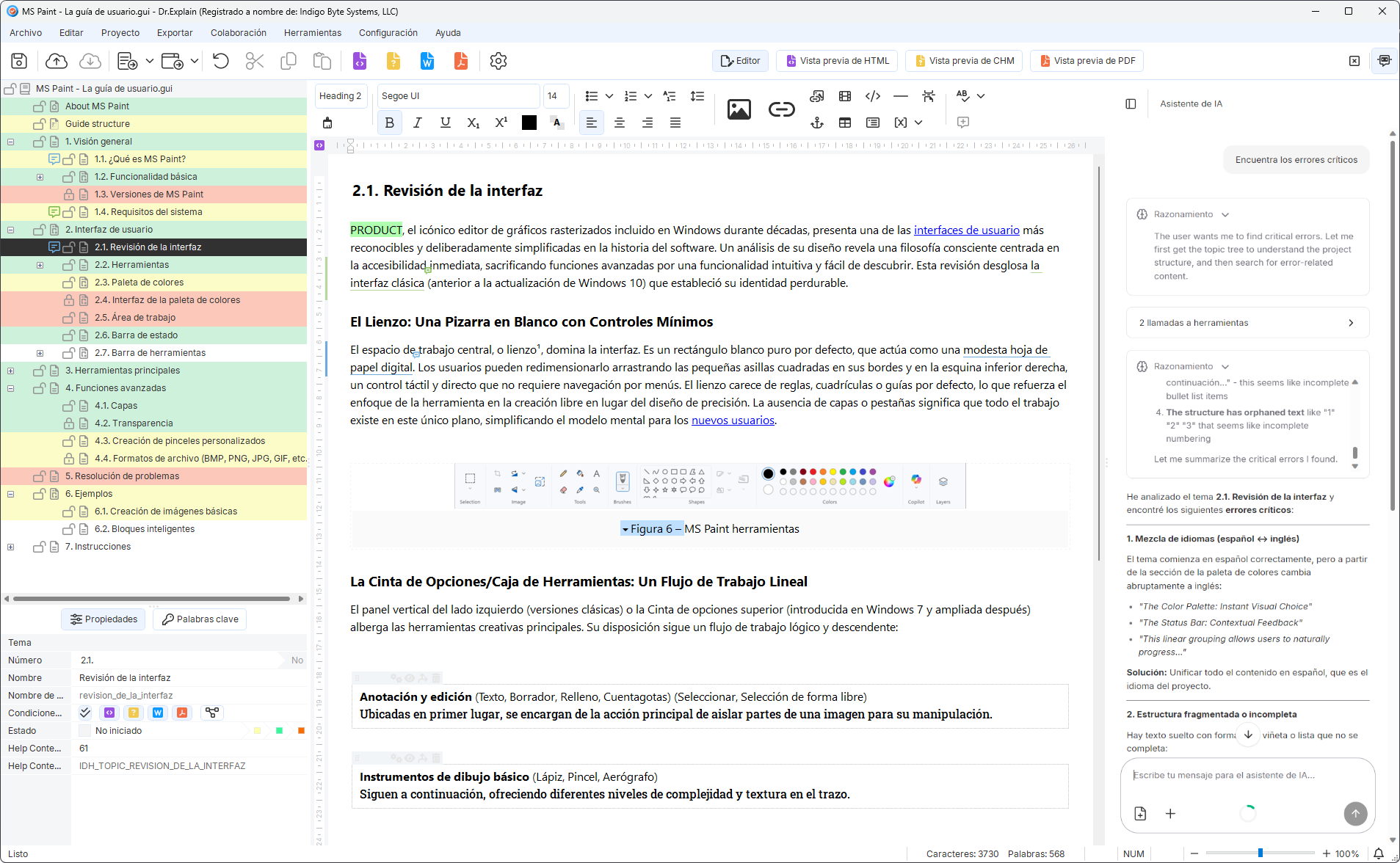The height and width of the screenshot is (863, 1400).
Task: Click the undo arrow icon
Action: 221,61
